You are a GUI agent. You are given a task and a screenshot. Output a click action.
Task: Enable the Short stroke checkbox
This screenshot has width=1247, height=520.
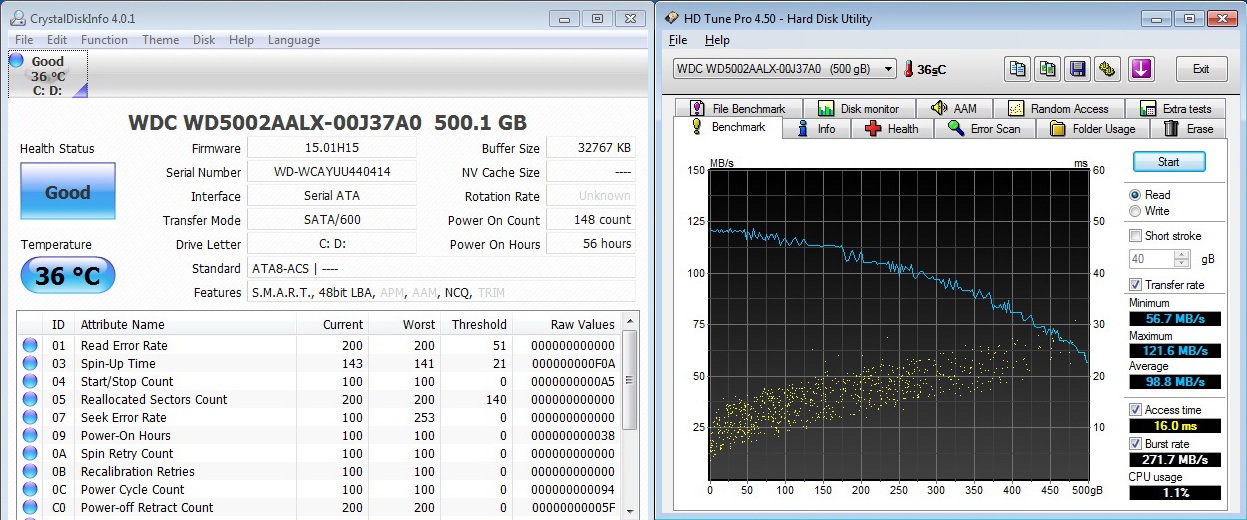[x=1135, y=236]
